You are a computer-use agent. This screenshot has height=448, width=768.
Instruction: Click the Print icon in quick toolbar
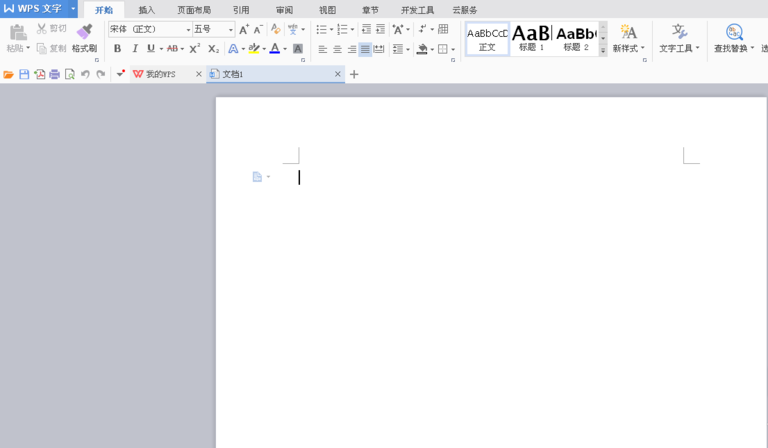click(54, 74)
